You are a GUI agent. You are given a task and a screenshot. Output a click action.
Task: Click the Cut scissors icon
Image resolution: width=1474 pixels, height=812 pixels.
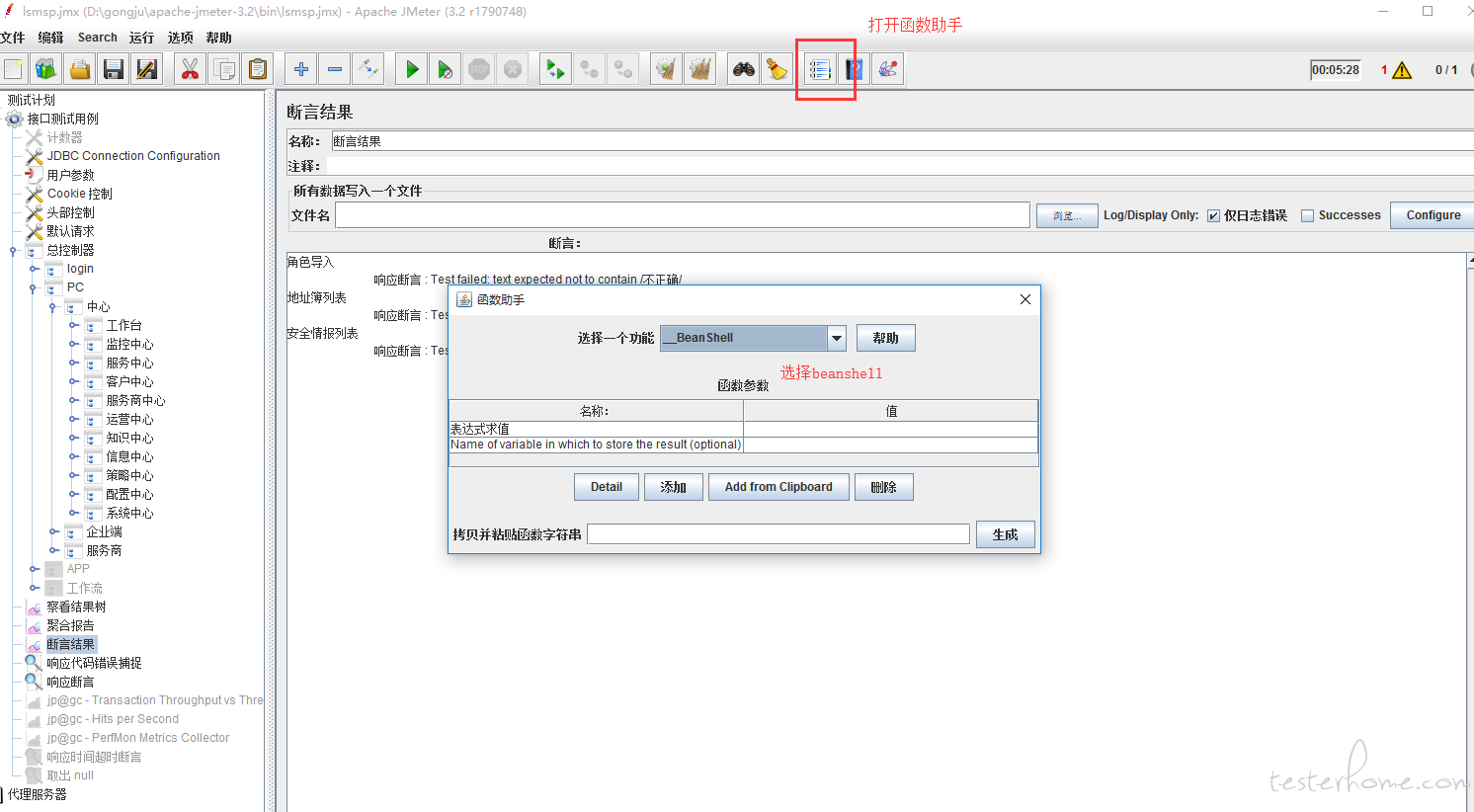tap(190, 69)
